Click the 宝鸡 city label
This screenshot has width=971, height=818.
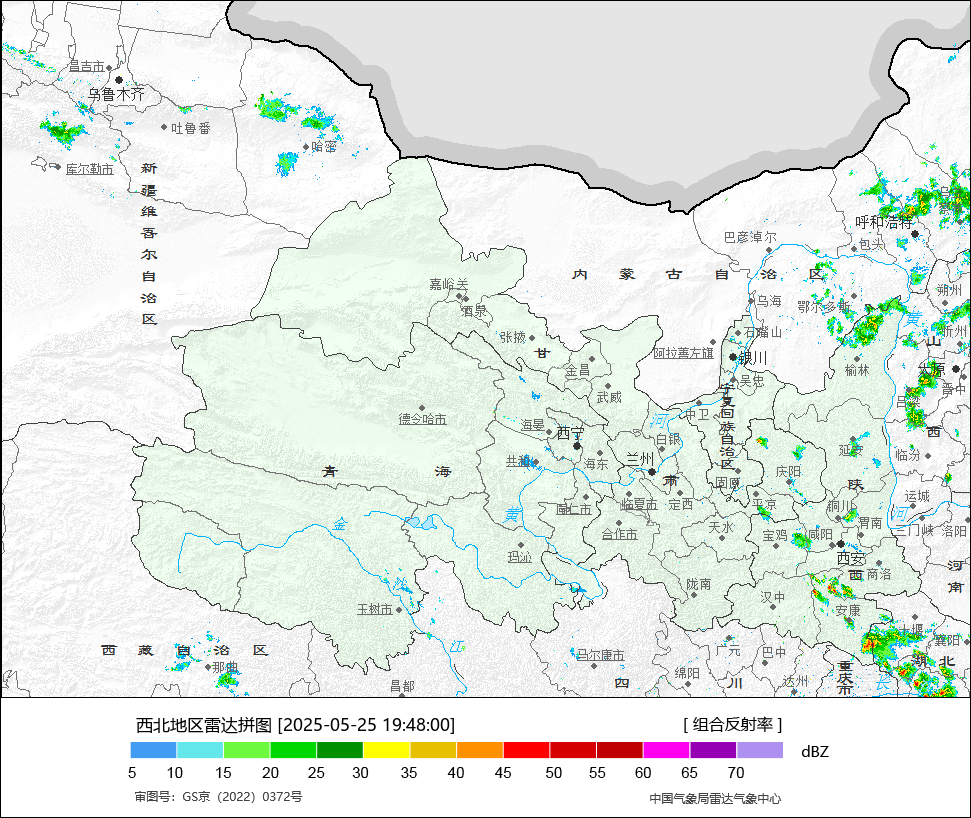[775, 535]
